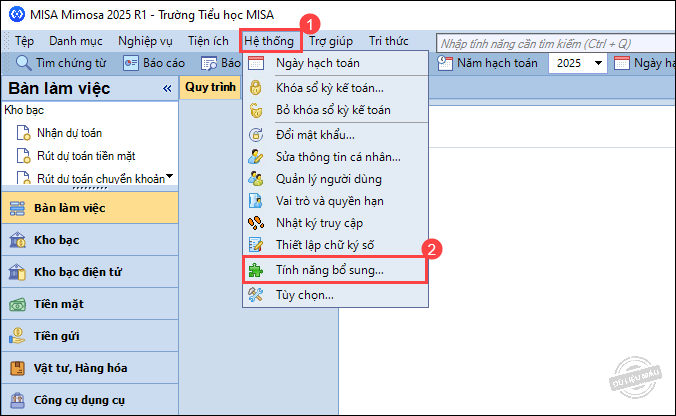The width and height of the screenshot is (676, 416).
Task: Click the Kho bạc group header text
Action: [x=24, y=110]
